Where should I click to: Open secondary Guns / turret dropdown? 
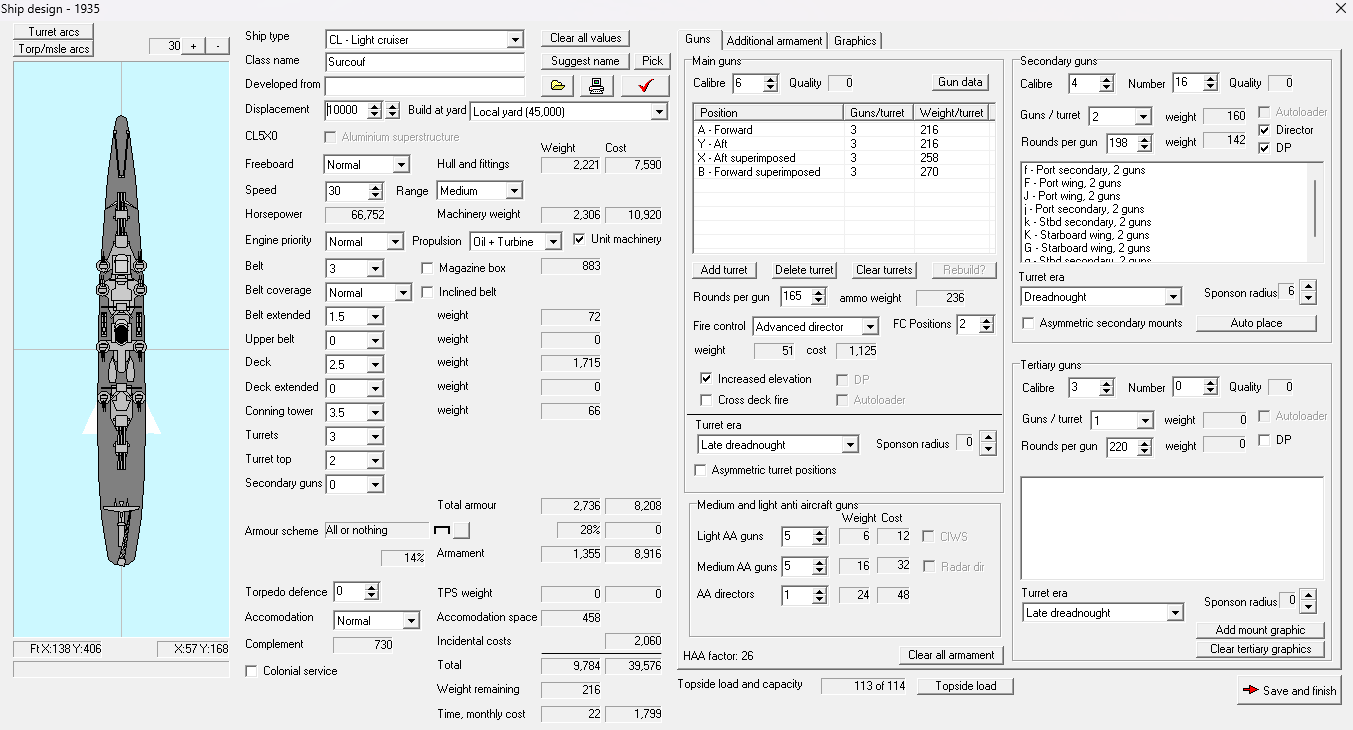(1143, 117)
